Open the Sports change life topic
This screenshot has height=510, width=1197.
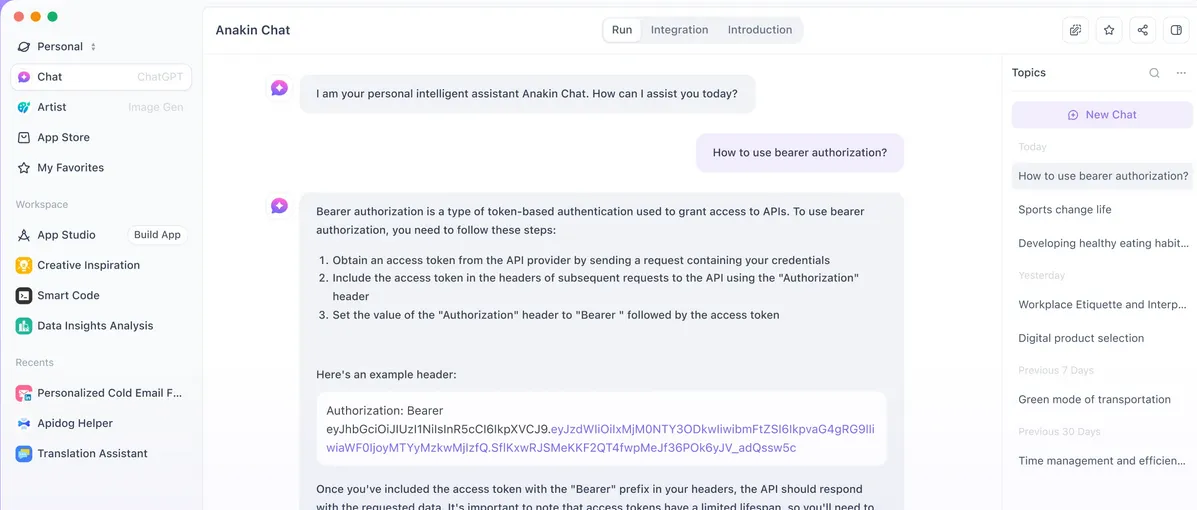1064,210
